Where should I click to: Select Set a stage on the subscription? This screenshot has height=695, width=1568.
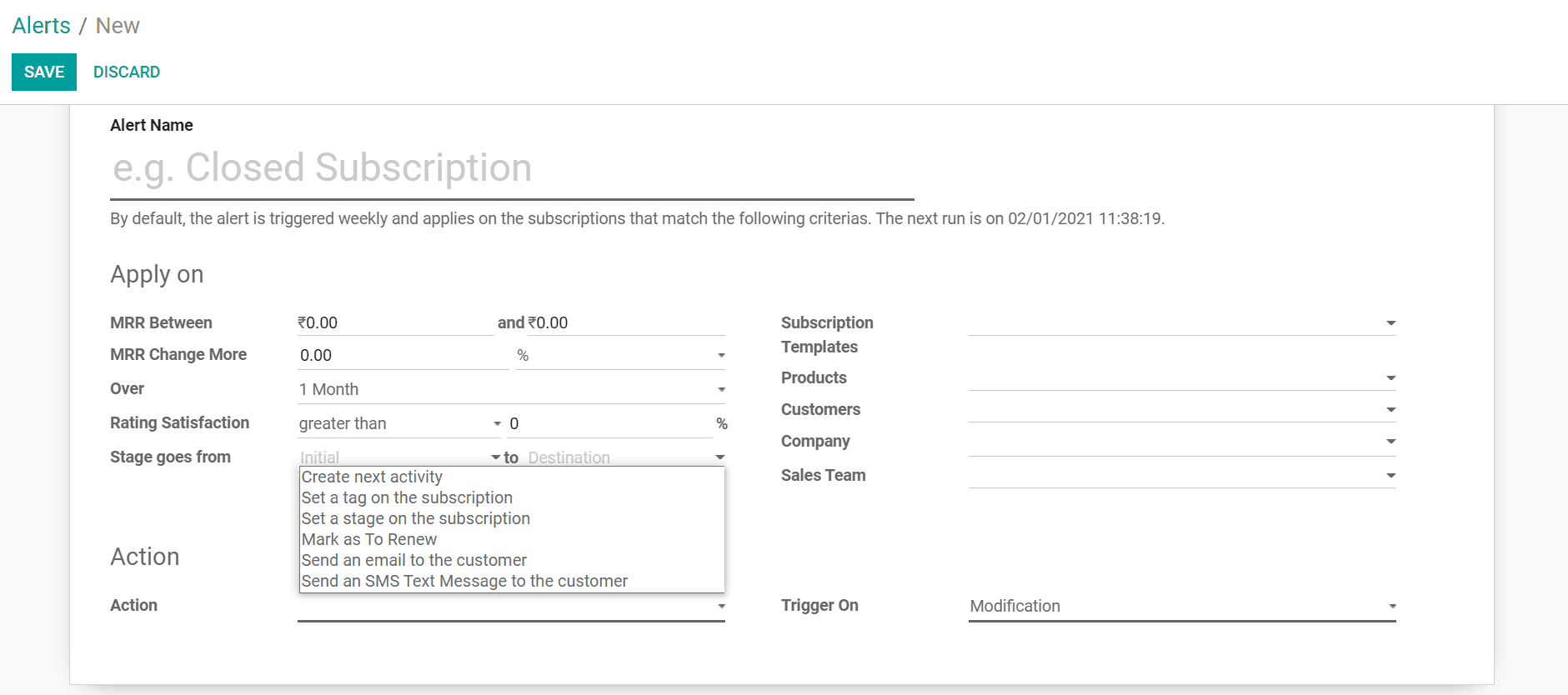(x=511, y=518)
